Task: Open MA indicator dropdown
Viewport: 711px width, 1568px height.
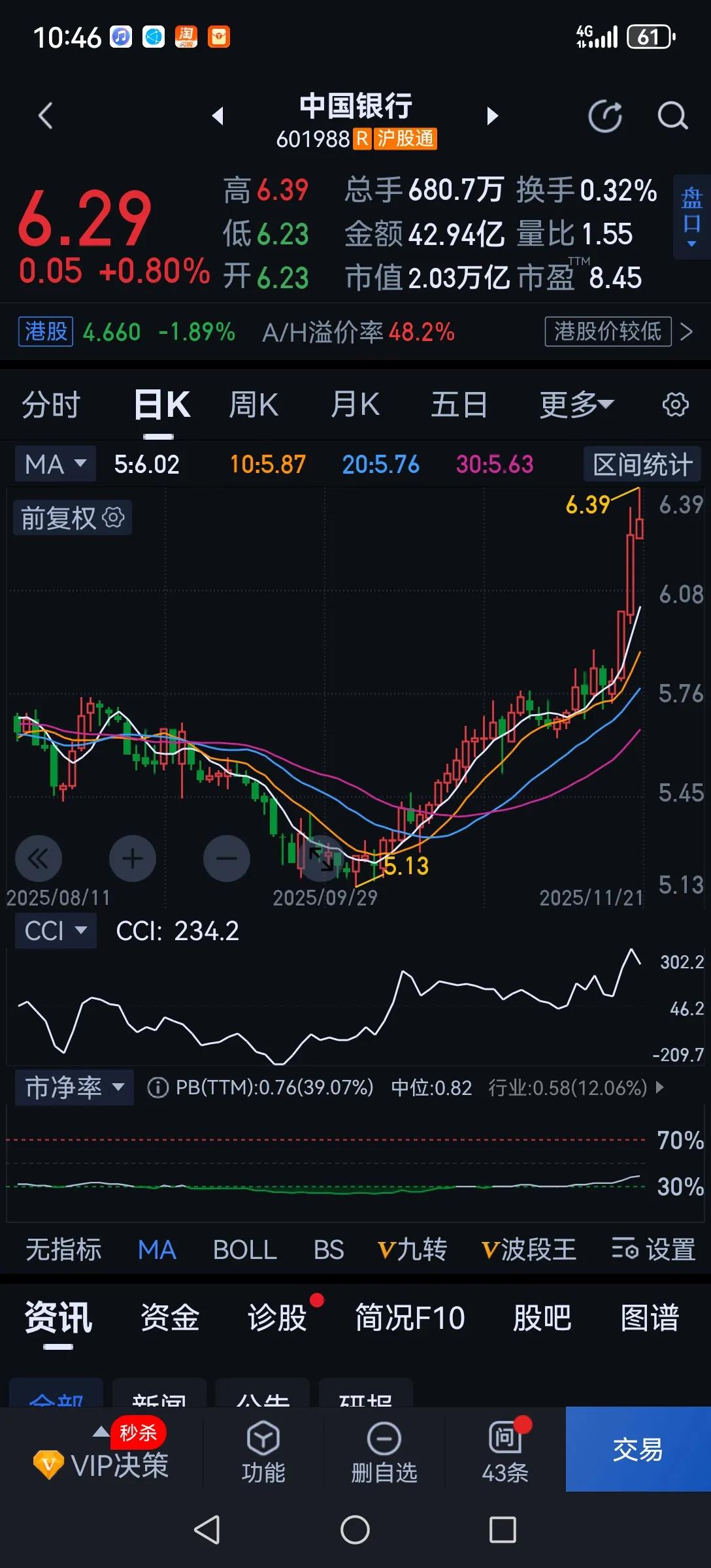Action: pos(55,464)
